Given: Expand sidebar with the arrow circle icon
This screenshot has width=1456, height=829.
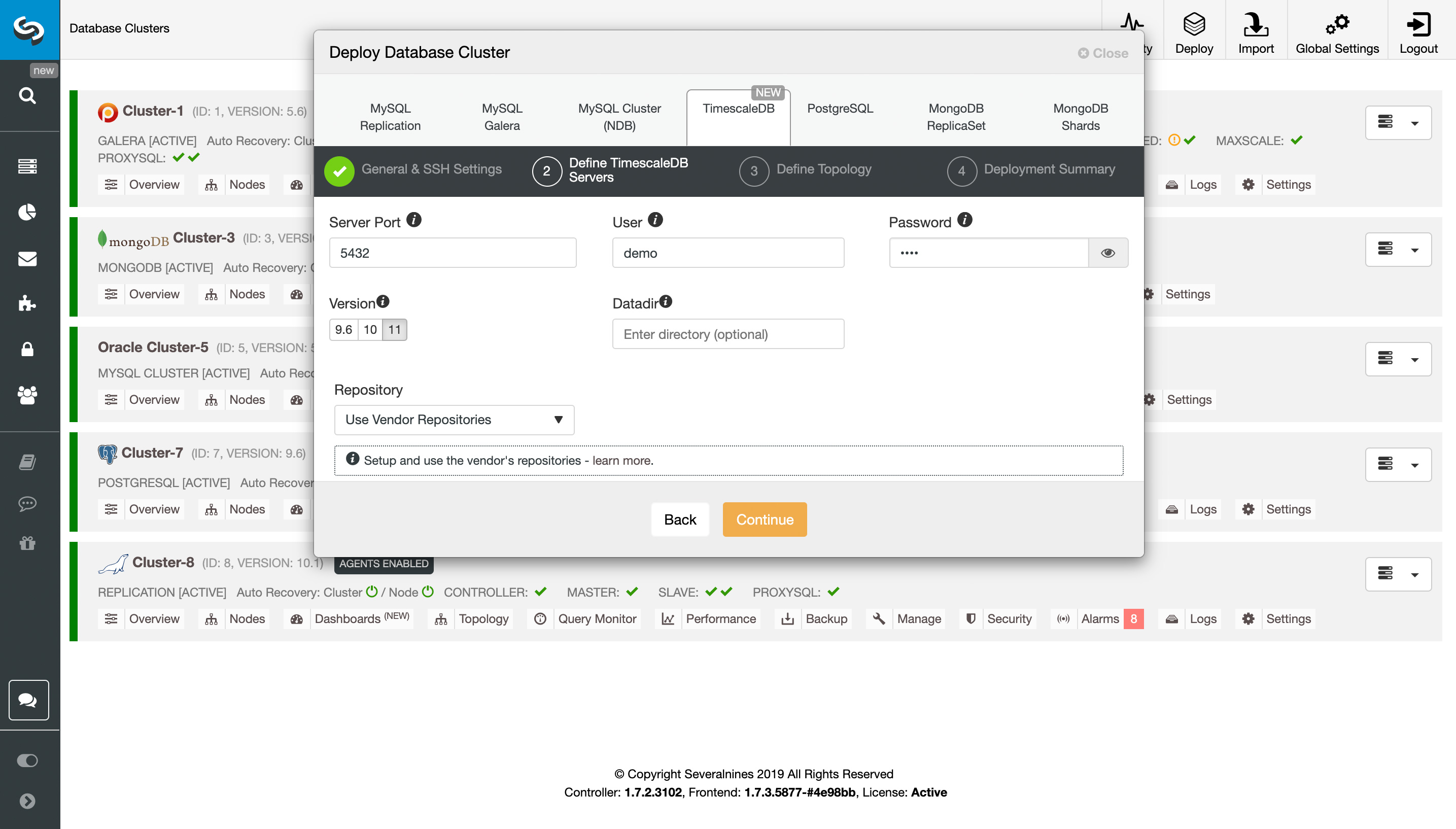Looking at the screenshot, I should click(27, 801).
